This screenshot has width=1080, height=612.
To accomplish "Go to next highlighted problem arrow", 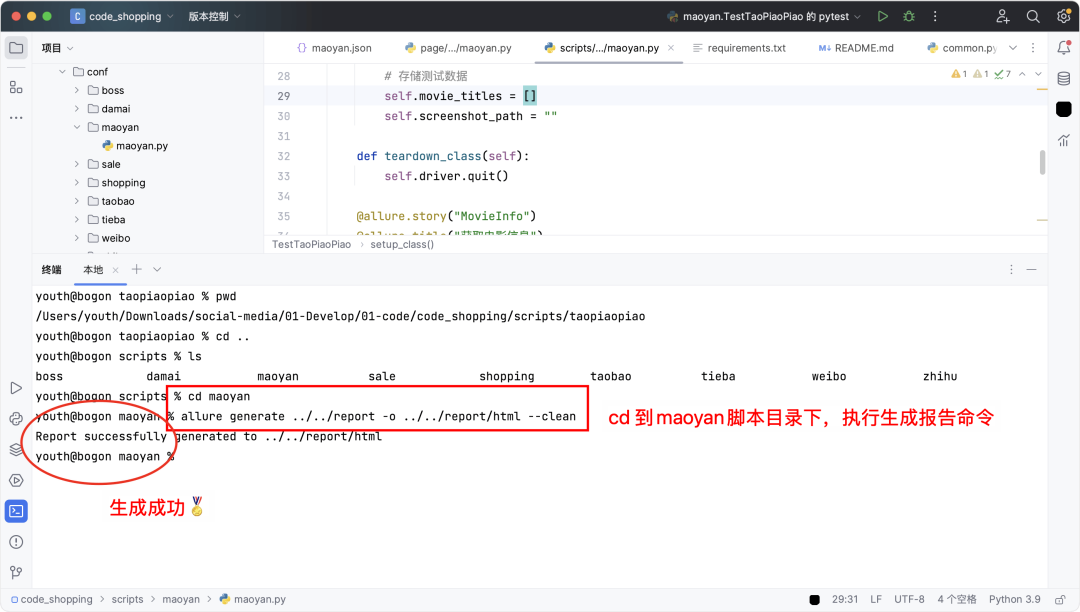I will 1038,74.
